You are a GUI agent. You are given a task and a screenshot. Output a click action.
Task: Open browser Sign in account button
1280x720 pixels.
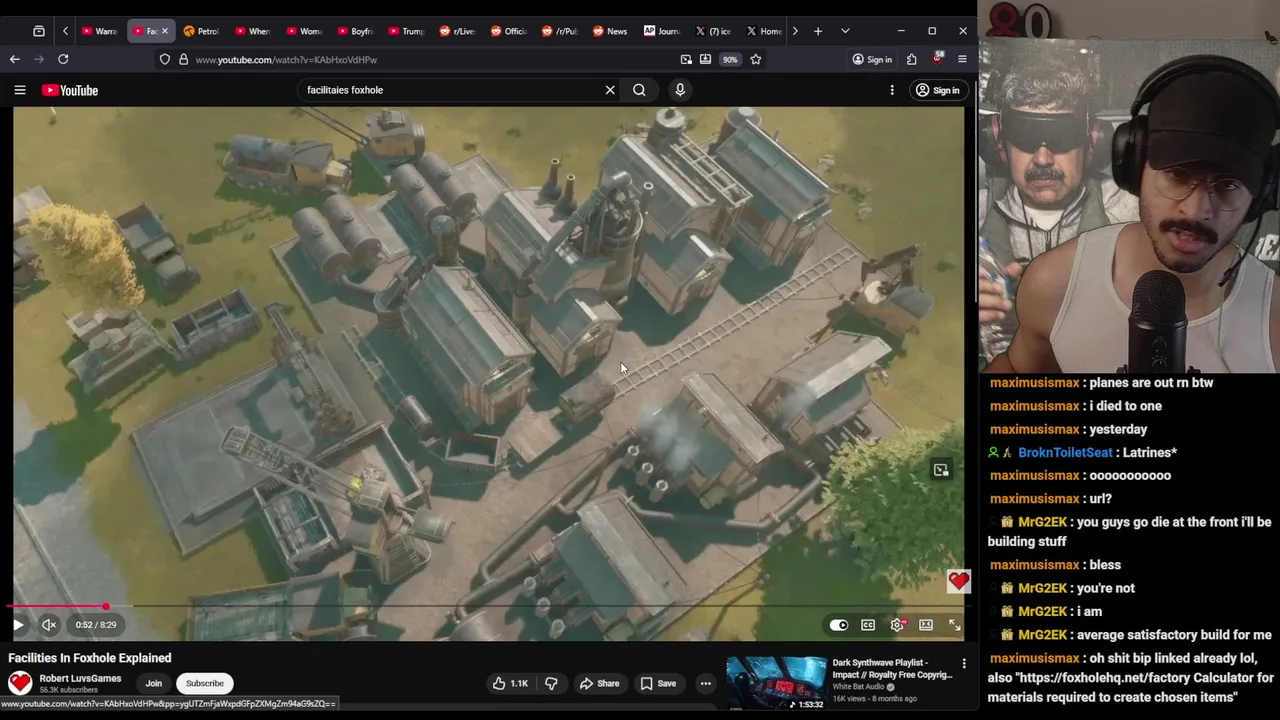[x=872, y=59]
